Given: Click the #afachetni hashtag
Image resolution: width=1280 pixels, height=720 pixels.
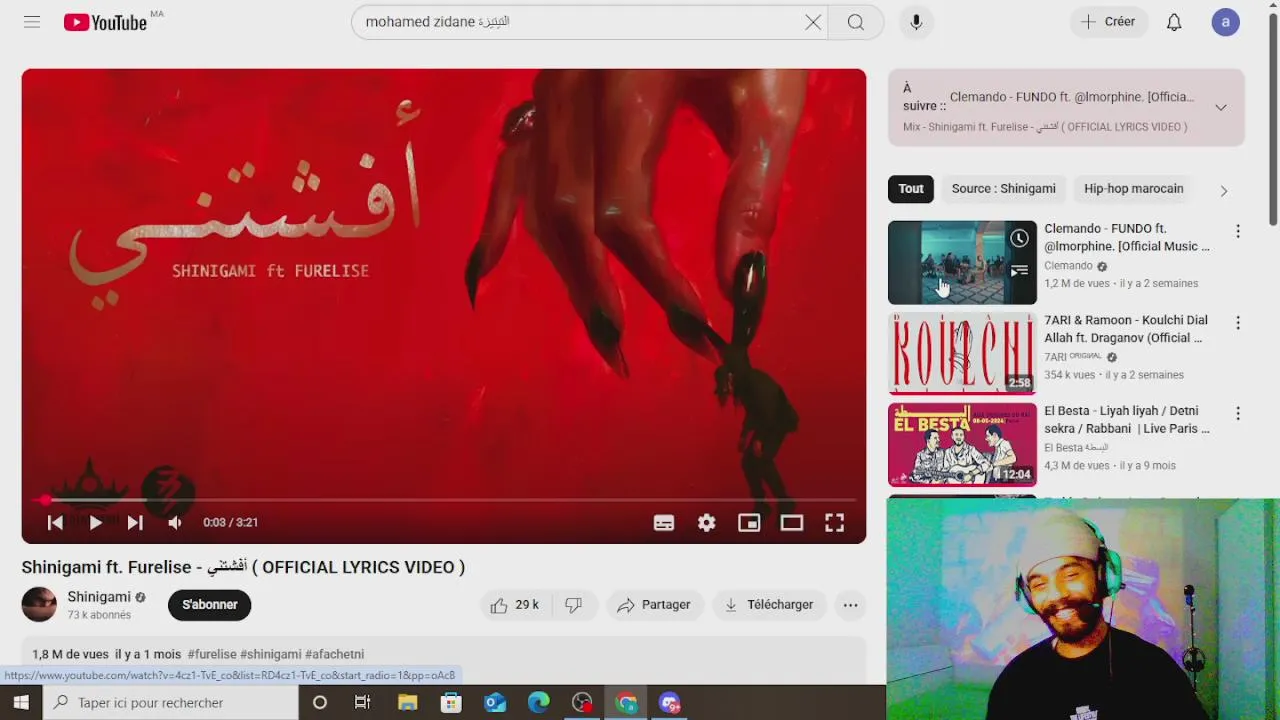Looking at the screenshot, I should 334,654.
